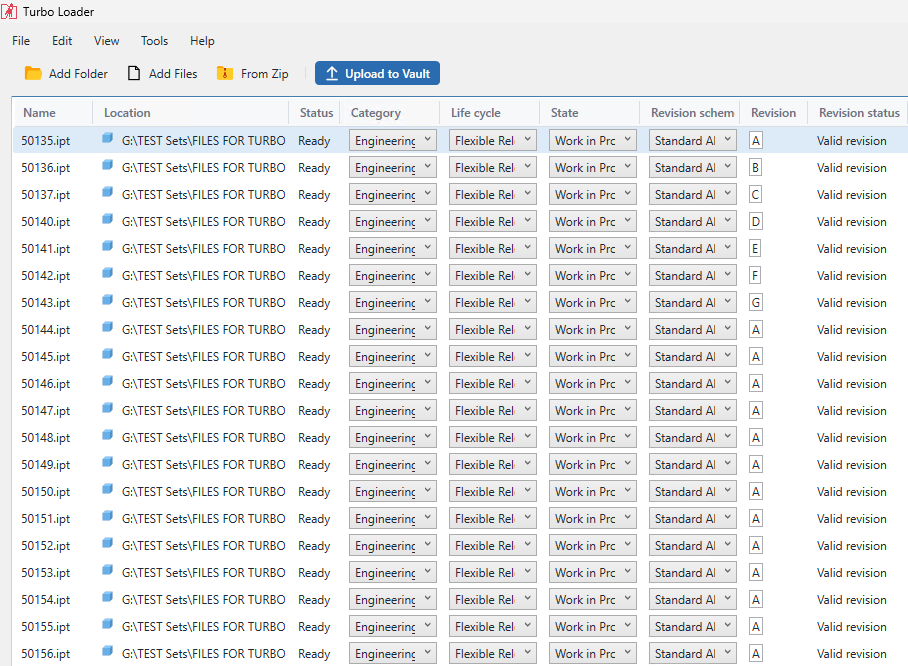Open the Help menu
This screenshot has height=666, width=908.
point(202,41)
